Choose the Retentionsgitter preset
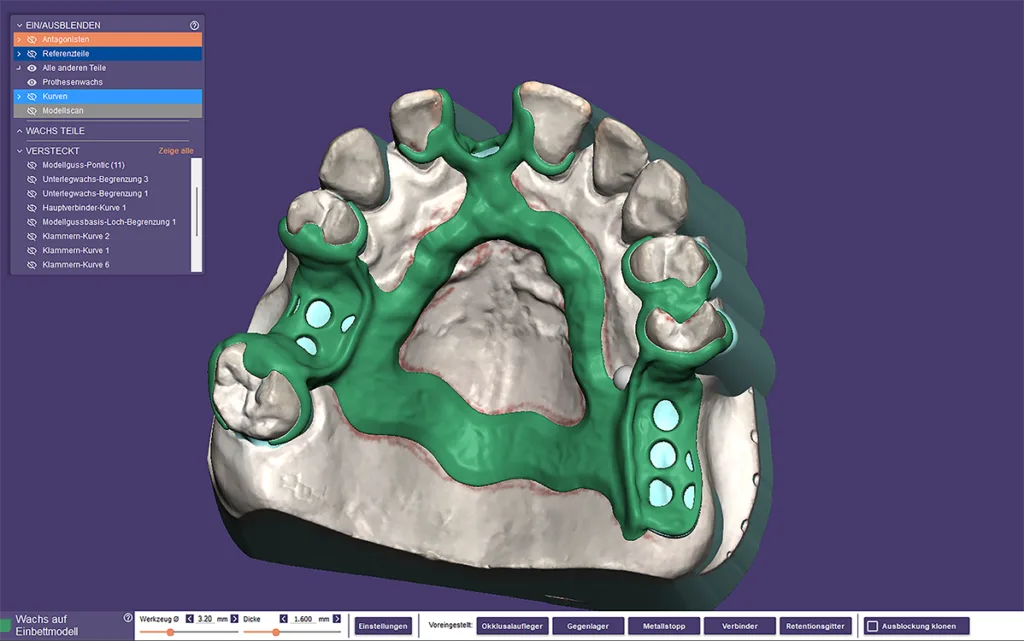1024x641 pixels. point(815,626)
